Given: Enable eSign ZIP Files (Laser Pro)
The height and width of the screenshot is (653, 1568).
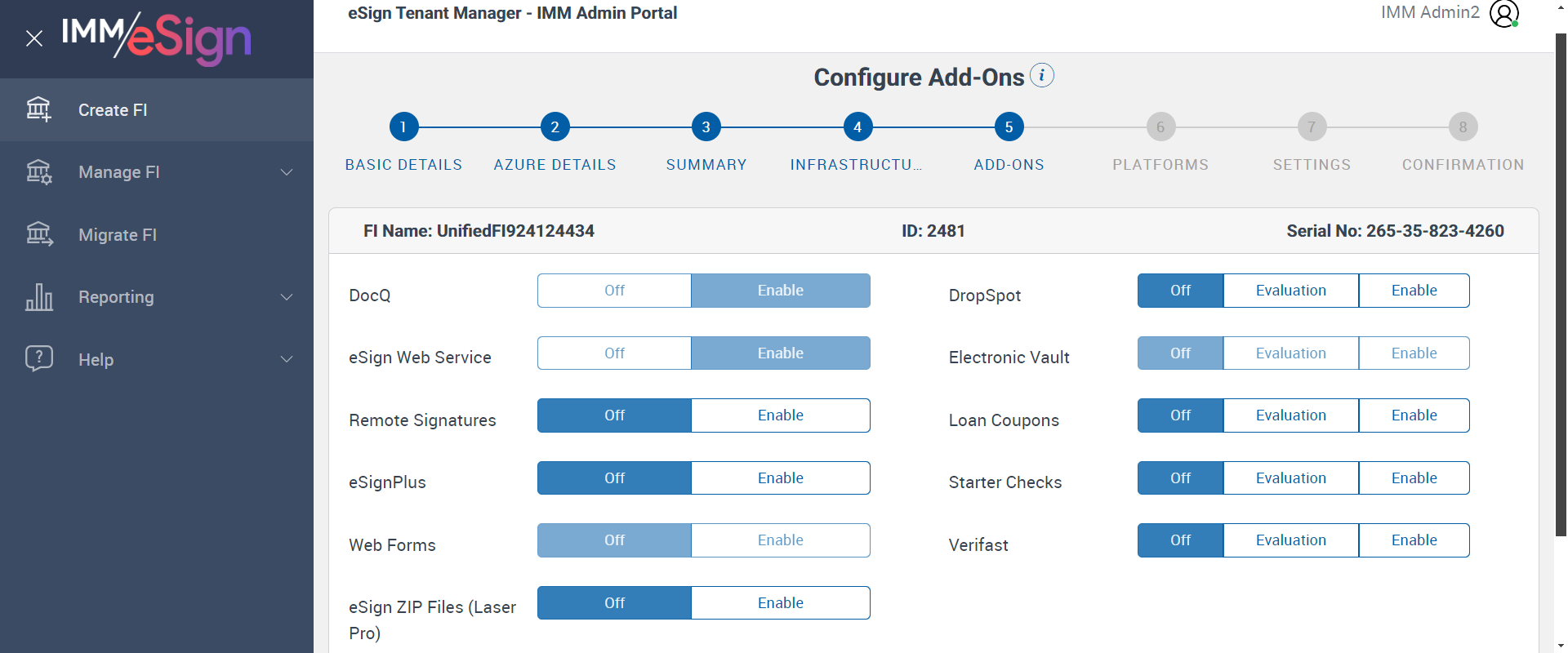Looking at the screenshot, I should click(x=780, y=603).
